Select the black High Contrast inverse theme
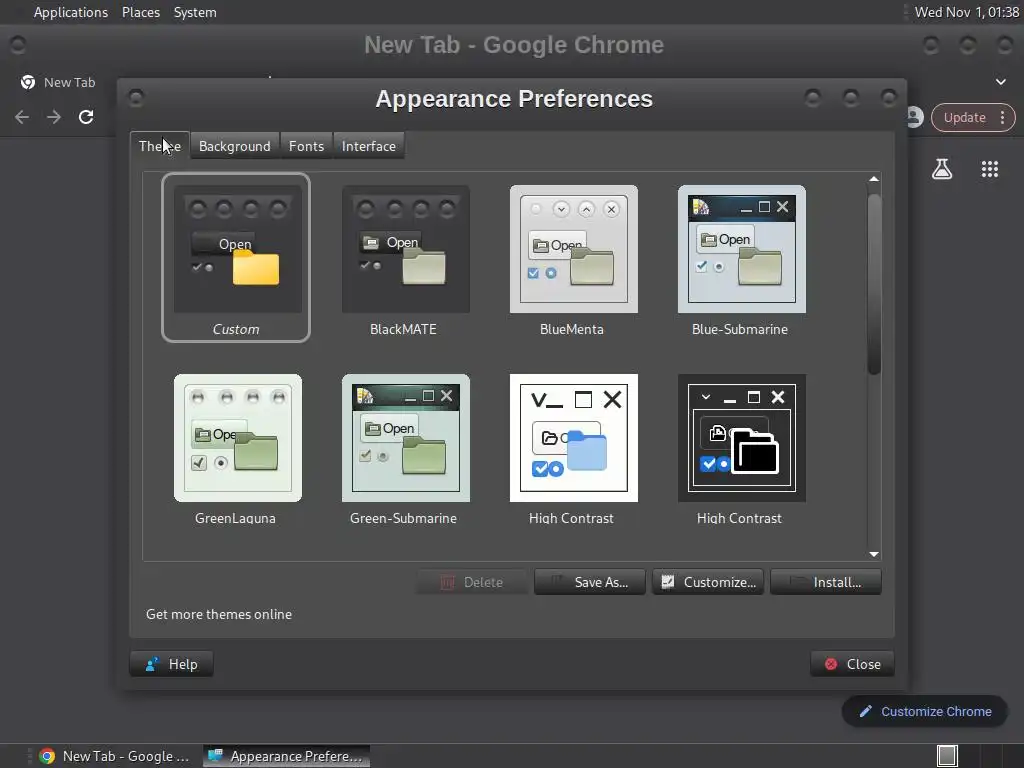The height and width of the screenshot is (768, 1024). (x=741, y=447)
